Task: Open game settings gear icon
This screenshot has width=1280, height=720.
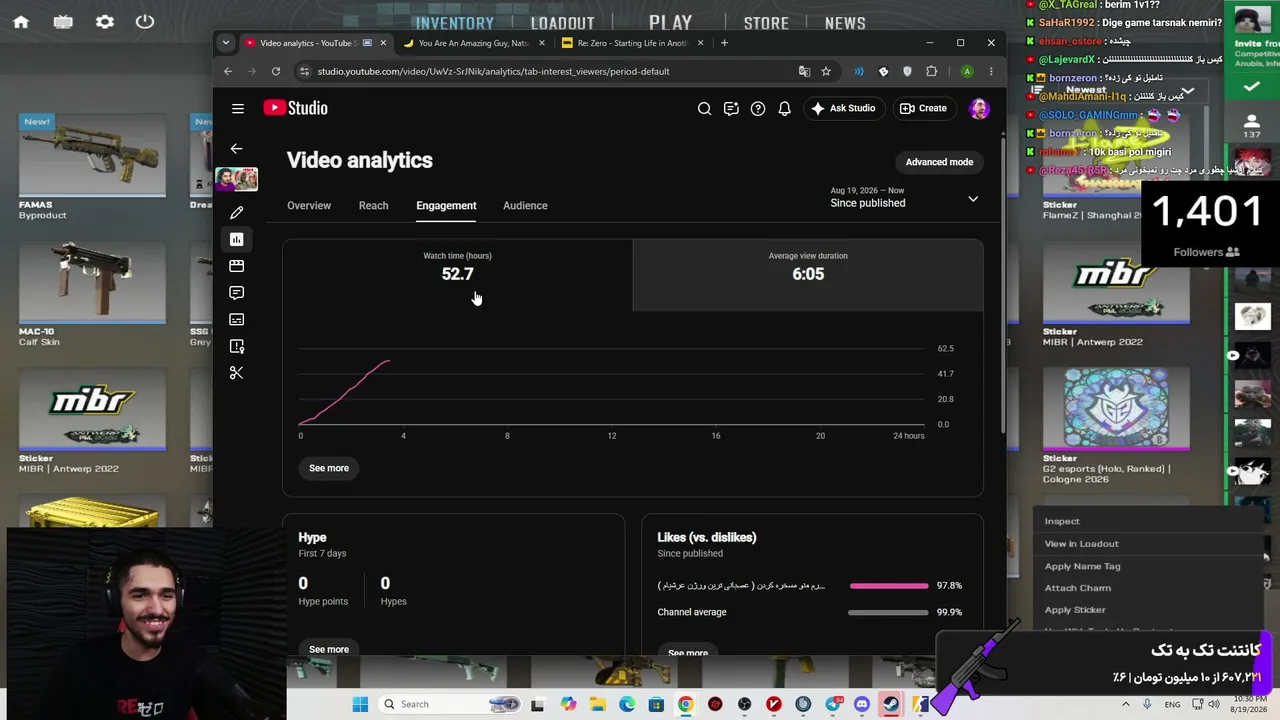Action: [x=105, y=22]
